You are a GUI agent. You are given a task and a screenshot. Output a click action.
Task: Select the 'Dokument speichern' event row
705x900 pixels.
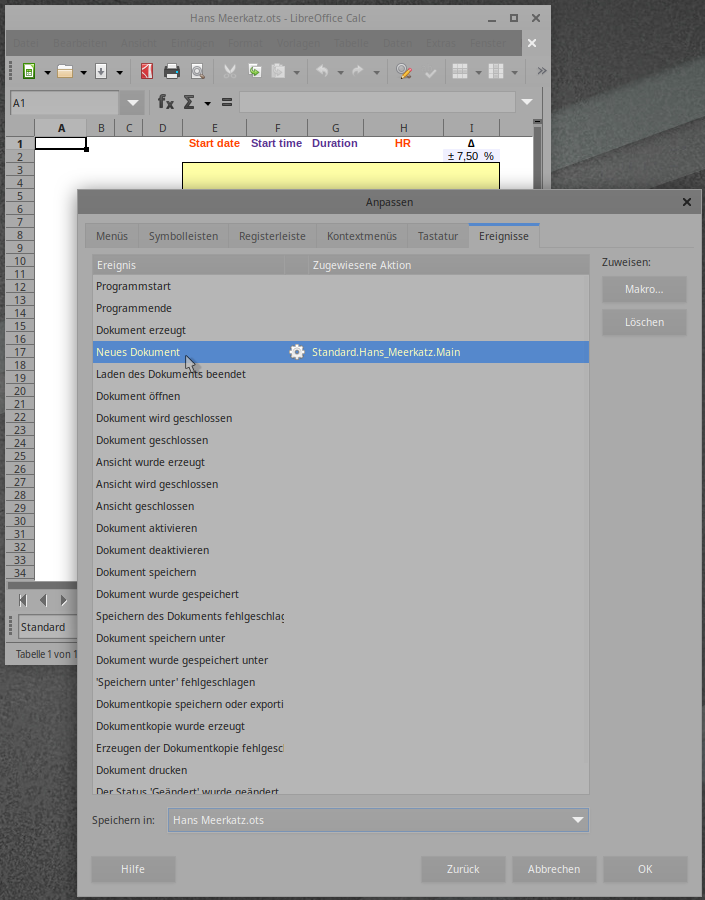[341, 572]
